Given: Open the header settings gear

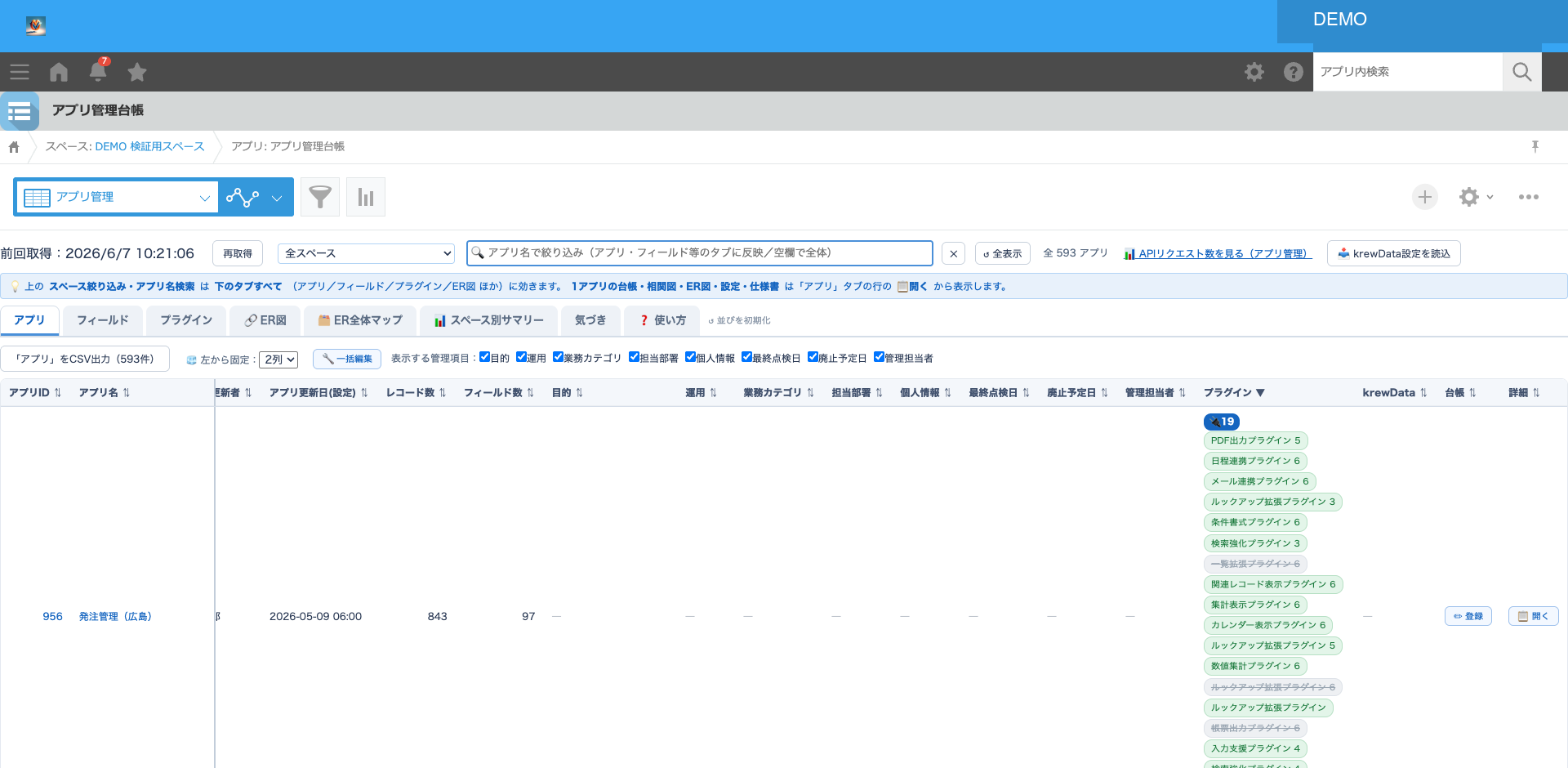Looking at the screenshot, I should tap(1254, 72).
